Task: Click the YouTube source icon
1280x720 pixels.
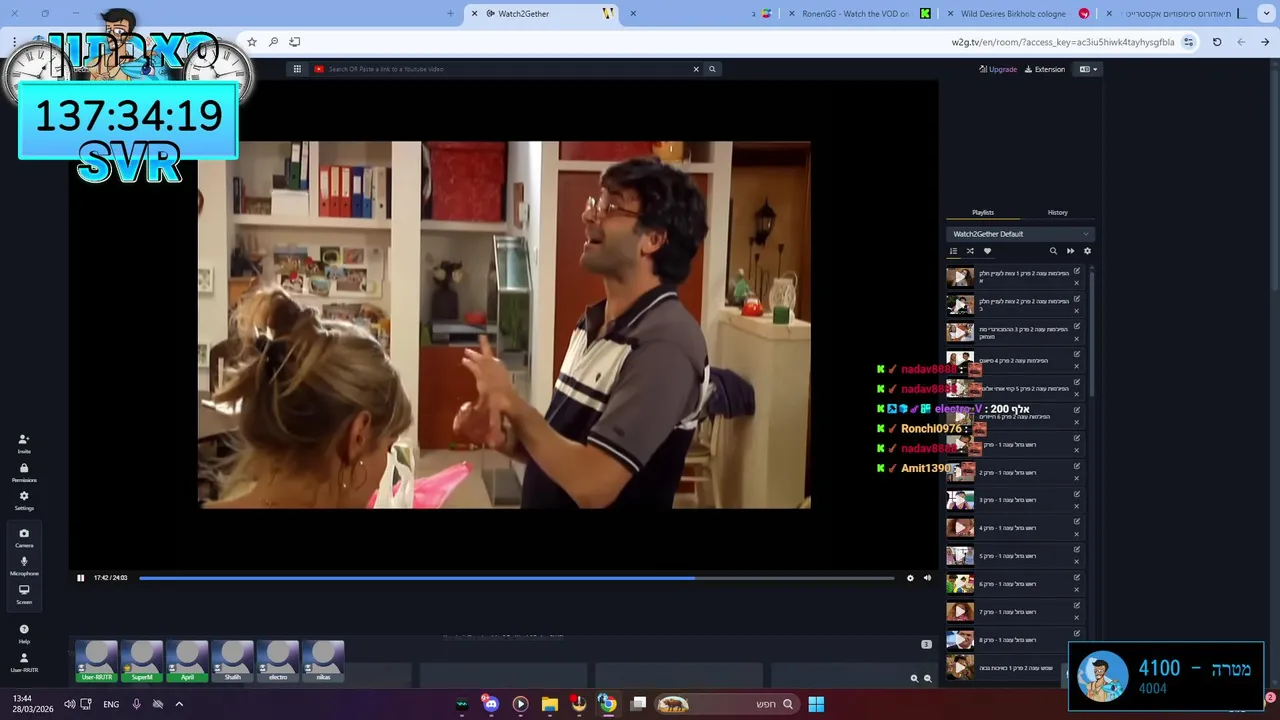Action: 319,69
